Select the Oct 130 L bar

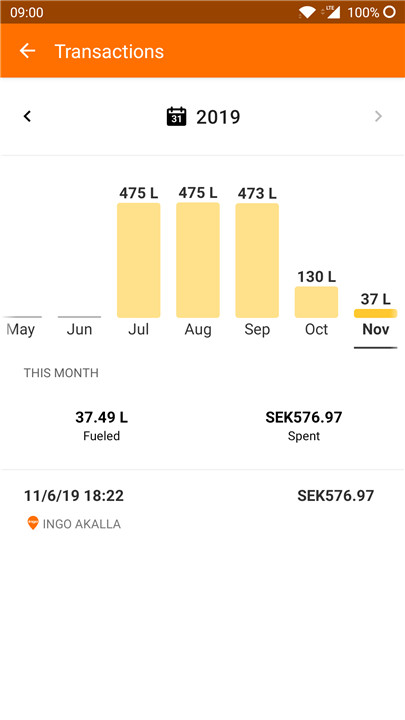tap(316, 302)
